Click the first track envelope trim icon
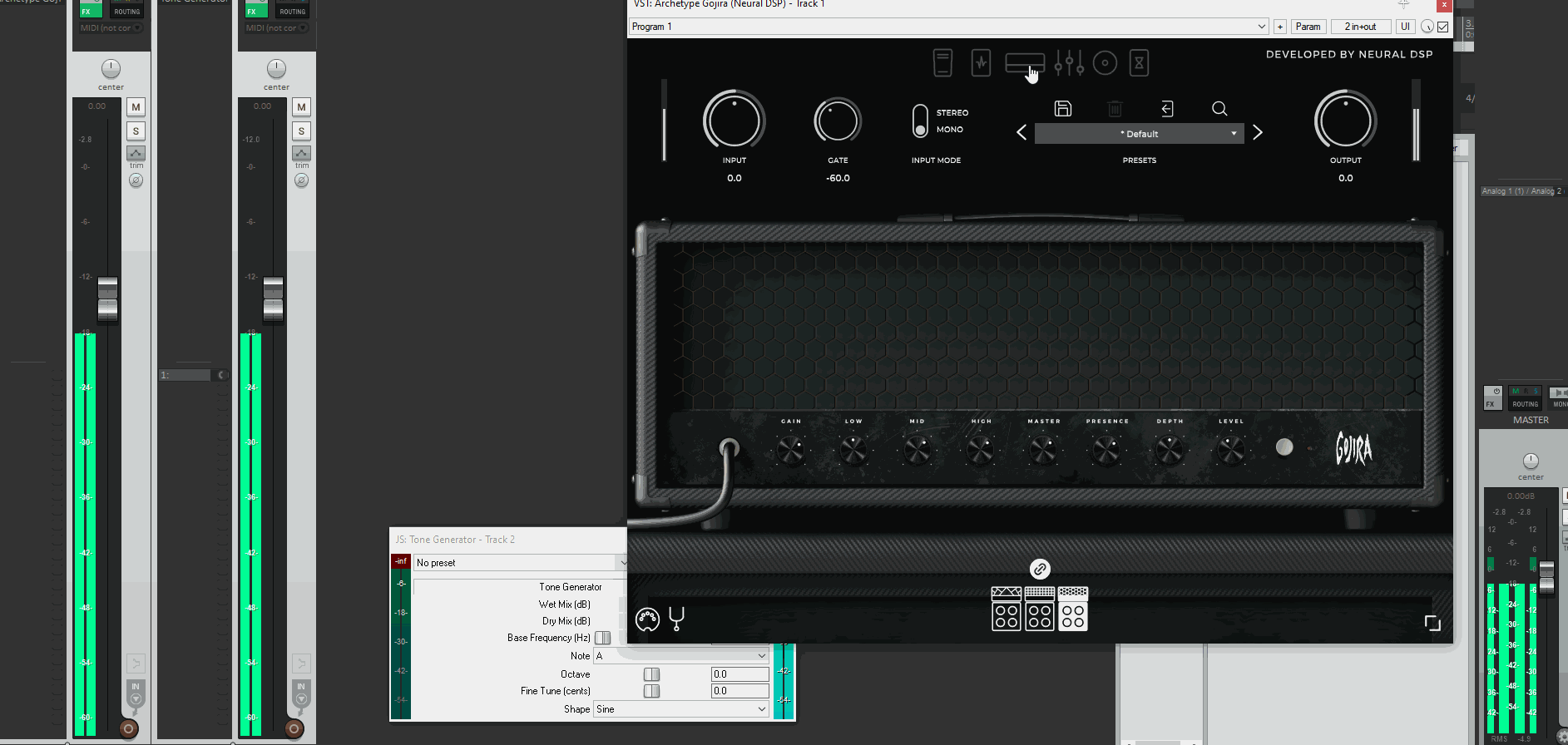Viewport: 1568px width, 745px height. (x=136, y=154)
